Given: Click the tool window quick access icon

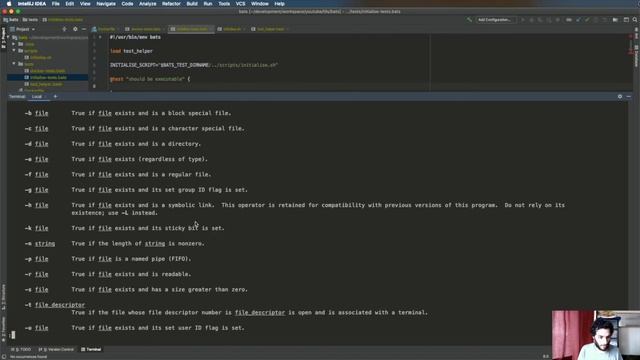Looking at the screenshot, I should [x=3, y=357].
